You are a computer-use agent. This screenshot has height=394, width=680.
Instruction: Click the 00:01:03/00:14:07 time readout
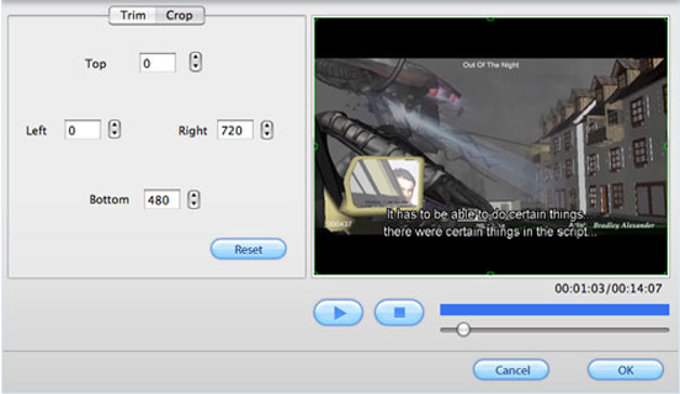(608, 288)
